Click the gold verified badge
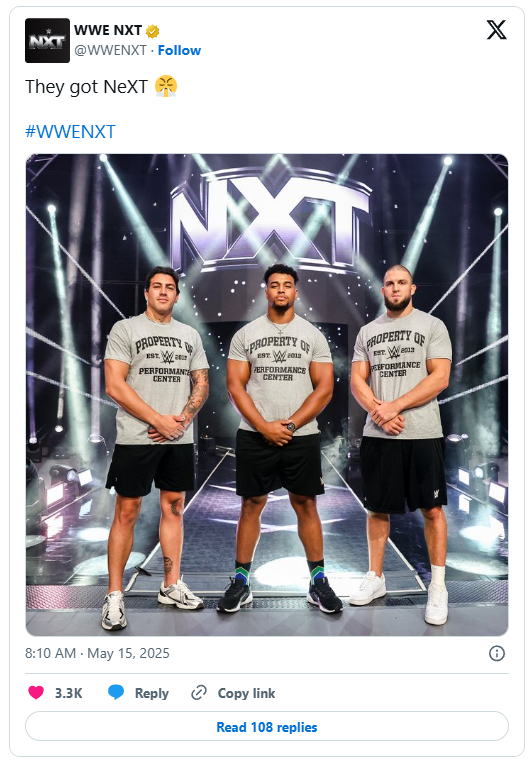 coord(153,31)
